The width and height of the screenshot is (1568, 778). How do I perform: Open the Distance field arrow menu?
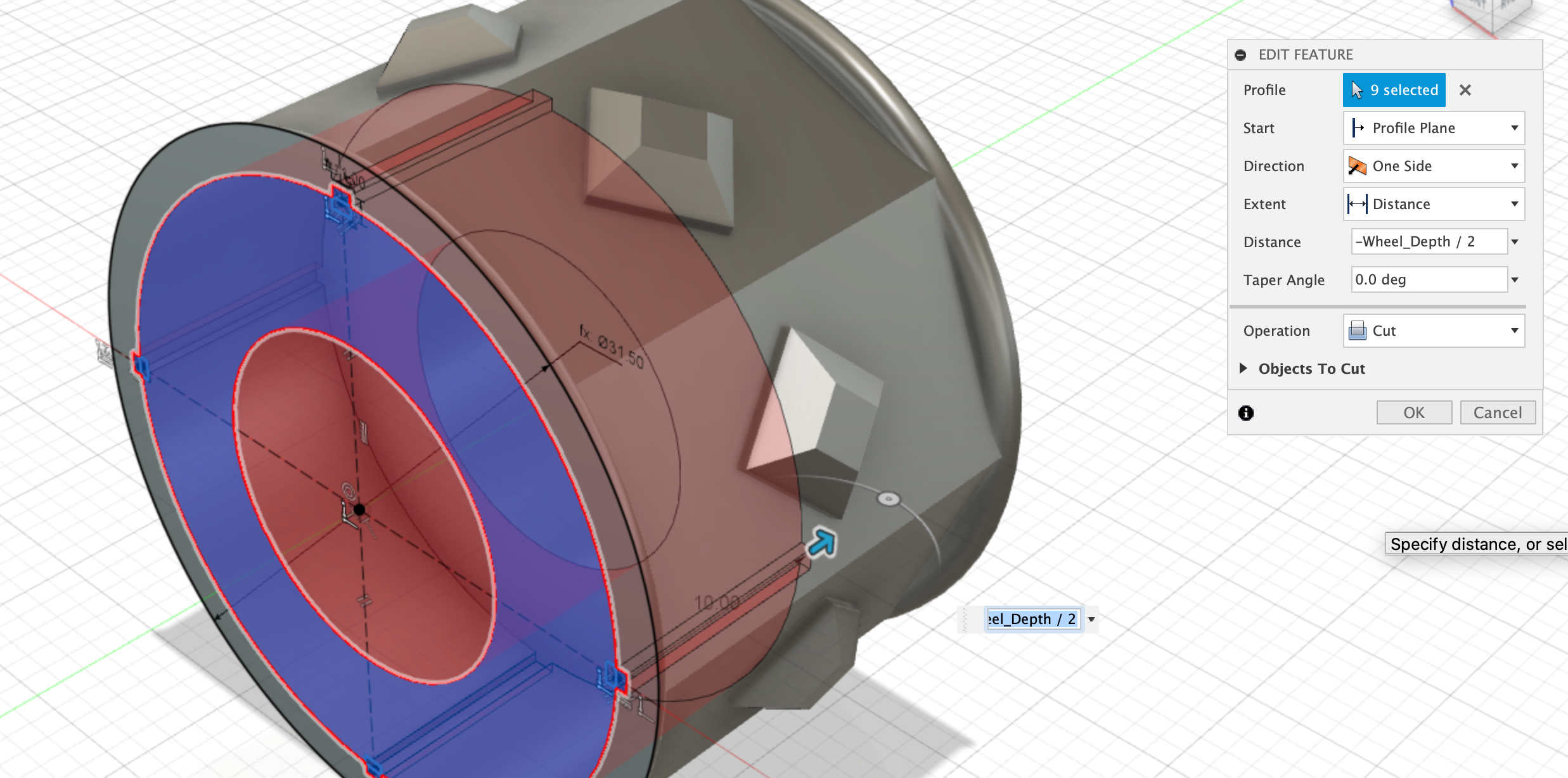click(x=1515, y=242)
